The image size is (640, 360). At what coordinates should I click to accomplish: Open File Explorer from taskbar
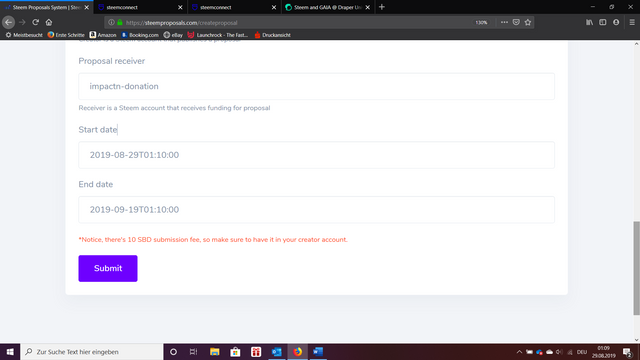click(215, 352)
